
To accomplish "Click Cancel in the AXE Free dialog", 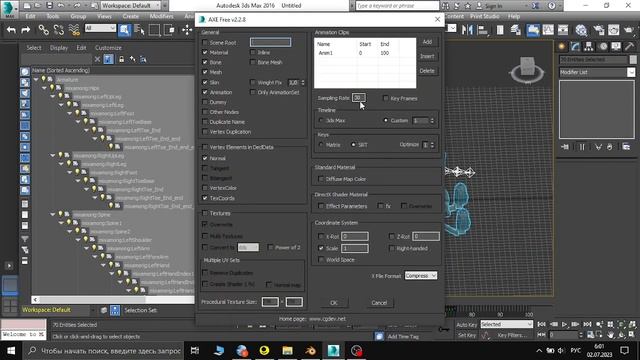I will pos(379,303).
